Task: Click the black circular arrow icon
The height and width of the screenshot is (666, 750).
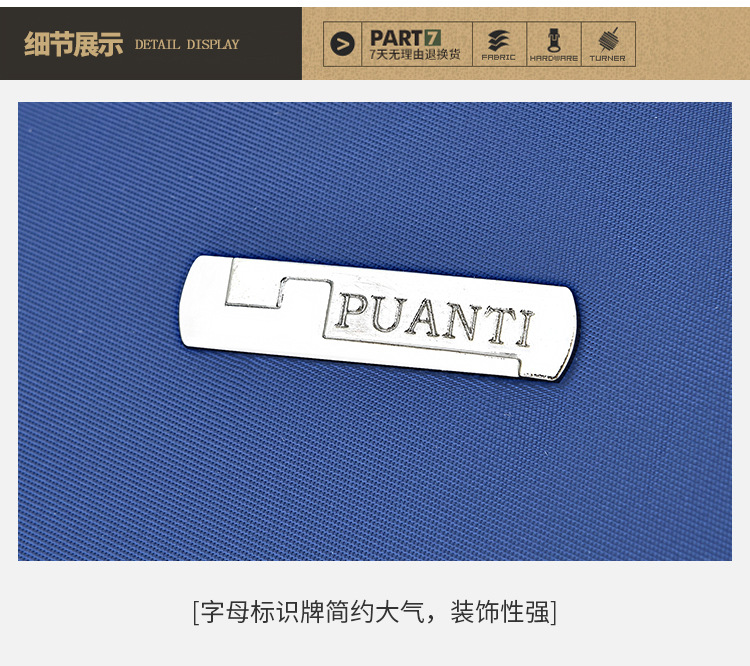Action: point(342,44)
